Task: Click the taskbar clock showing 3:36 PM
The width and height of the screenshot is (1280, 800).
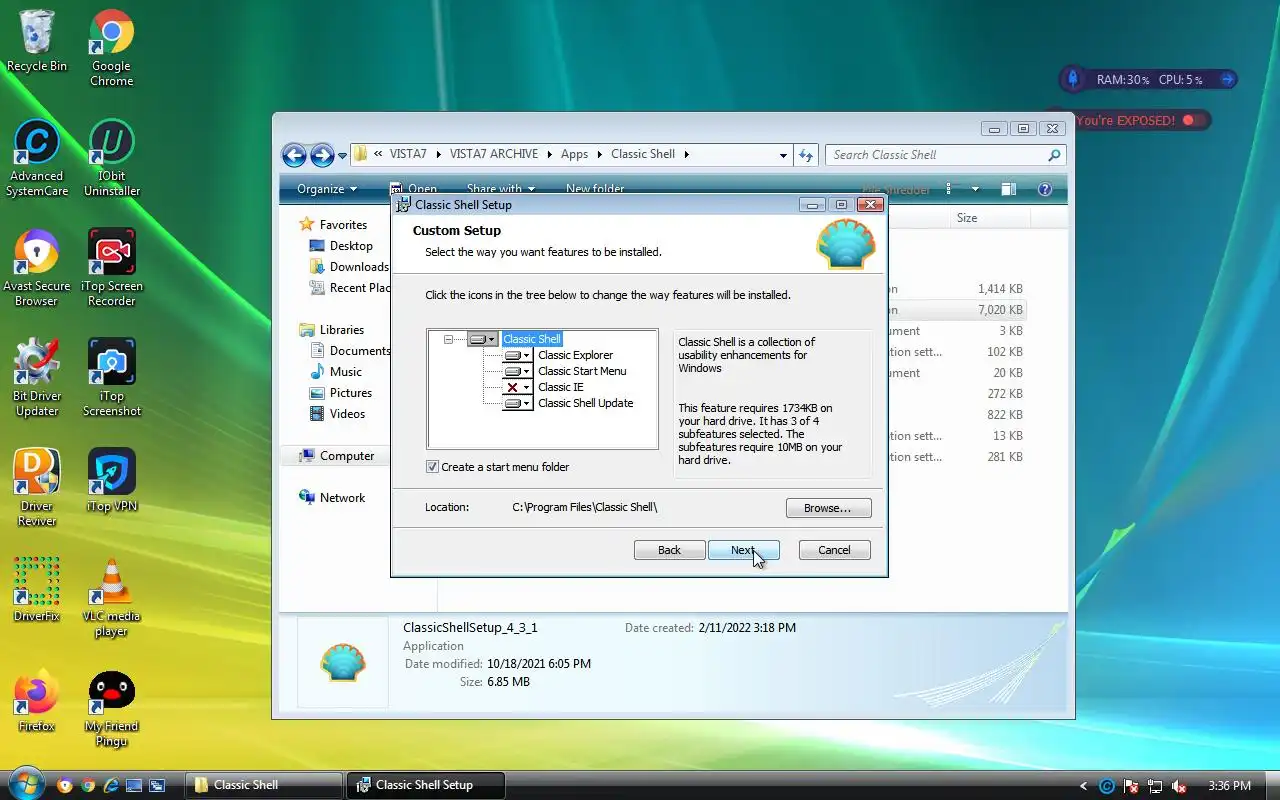Action: click(x=1229, y=786)
